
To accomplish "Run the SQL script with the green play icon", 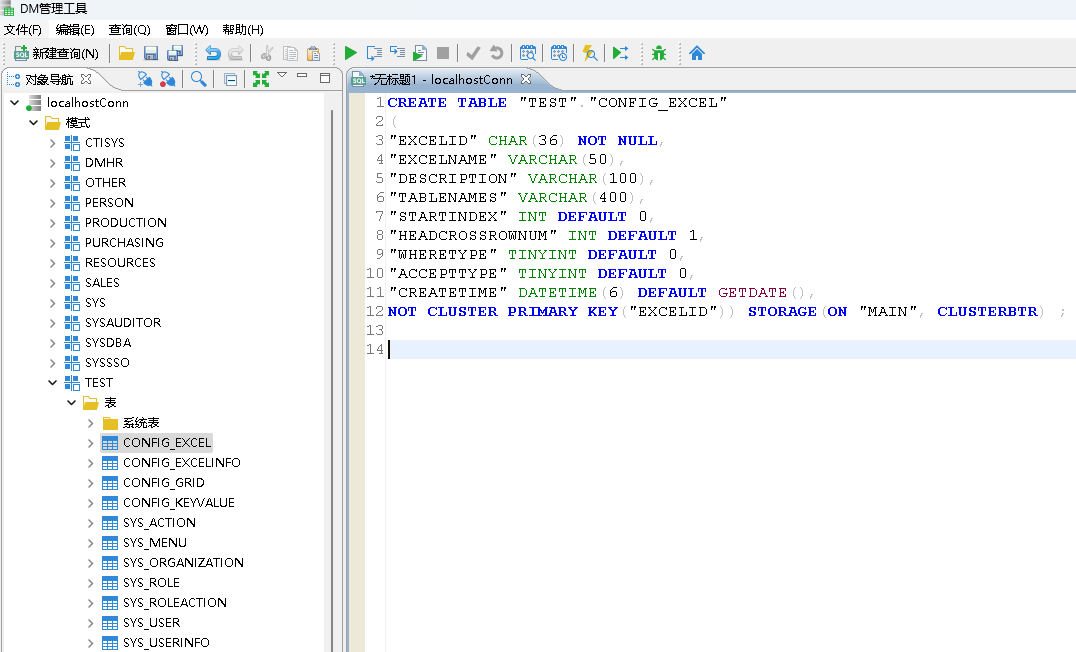I will coord(350,53).
